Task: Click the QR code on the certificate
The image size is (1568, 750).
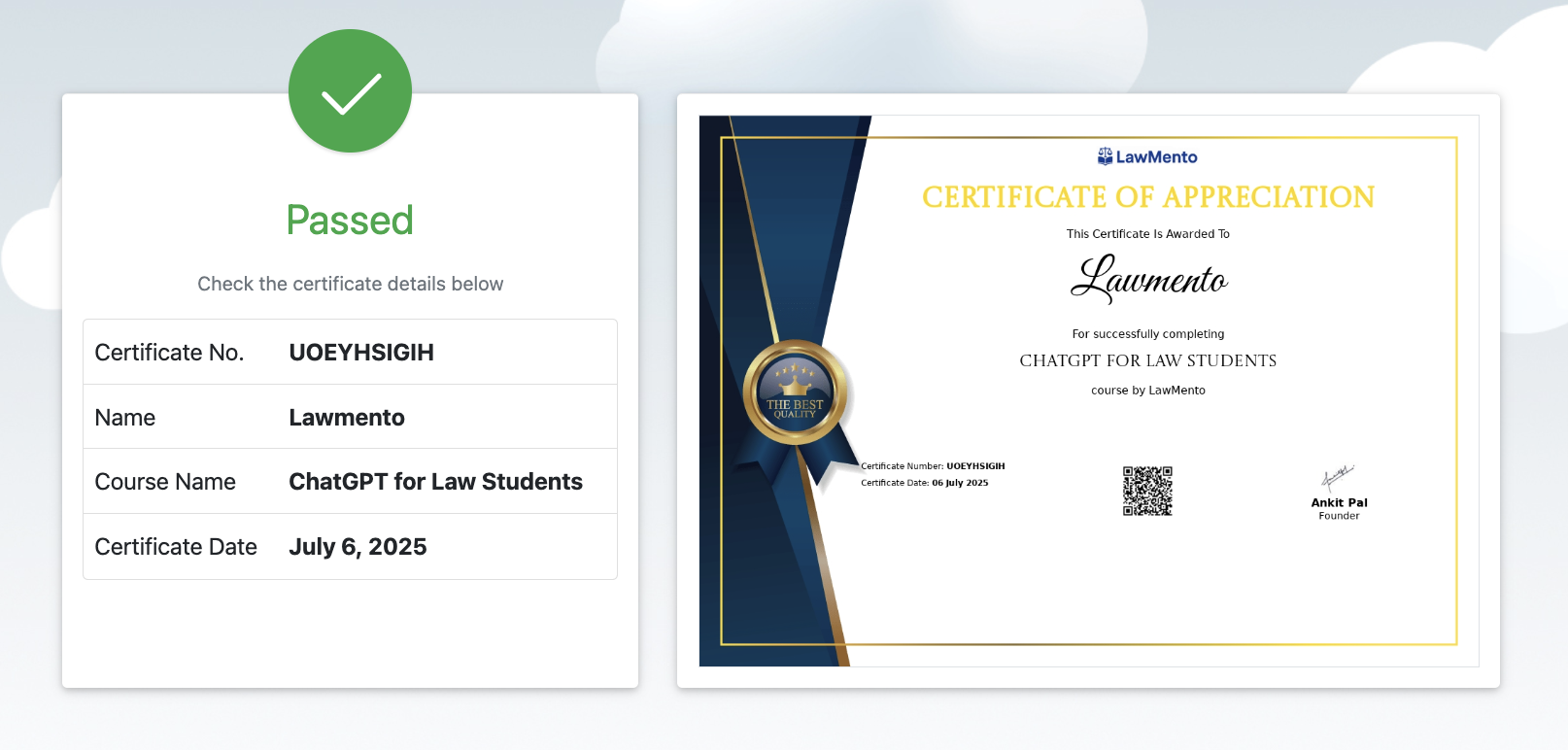Action: tap(1147, 491)
